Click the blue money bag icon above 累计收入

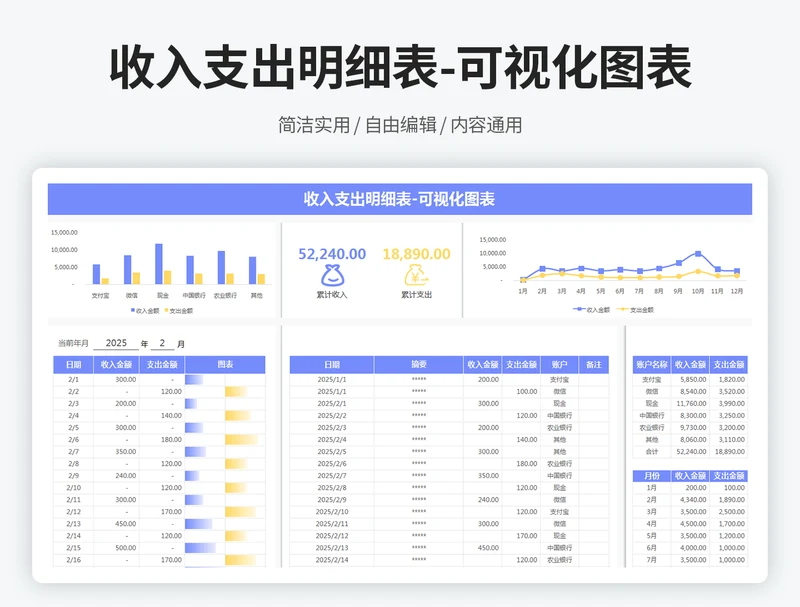tap(332, 275)
